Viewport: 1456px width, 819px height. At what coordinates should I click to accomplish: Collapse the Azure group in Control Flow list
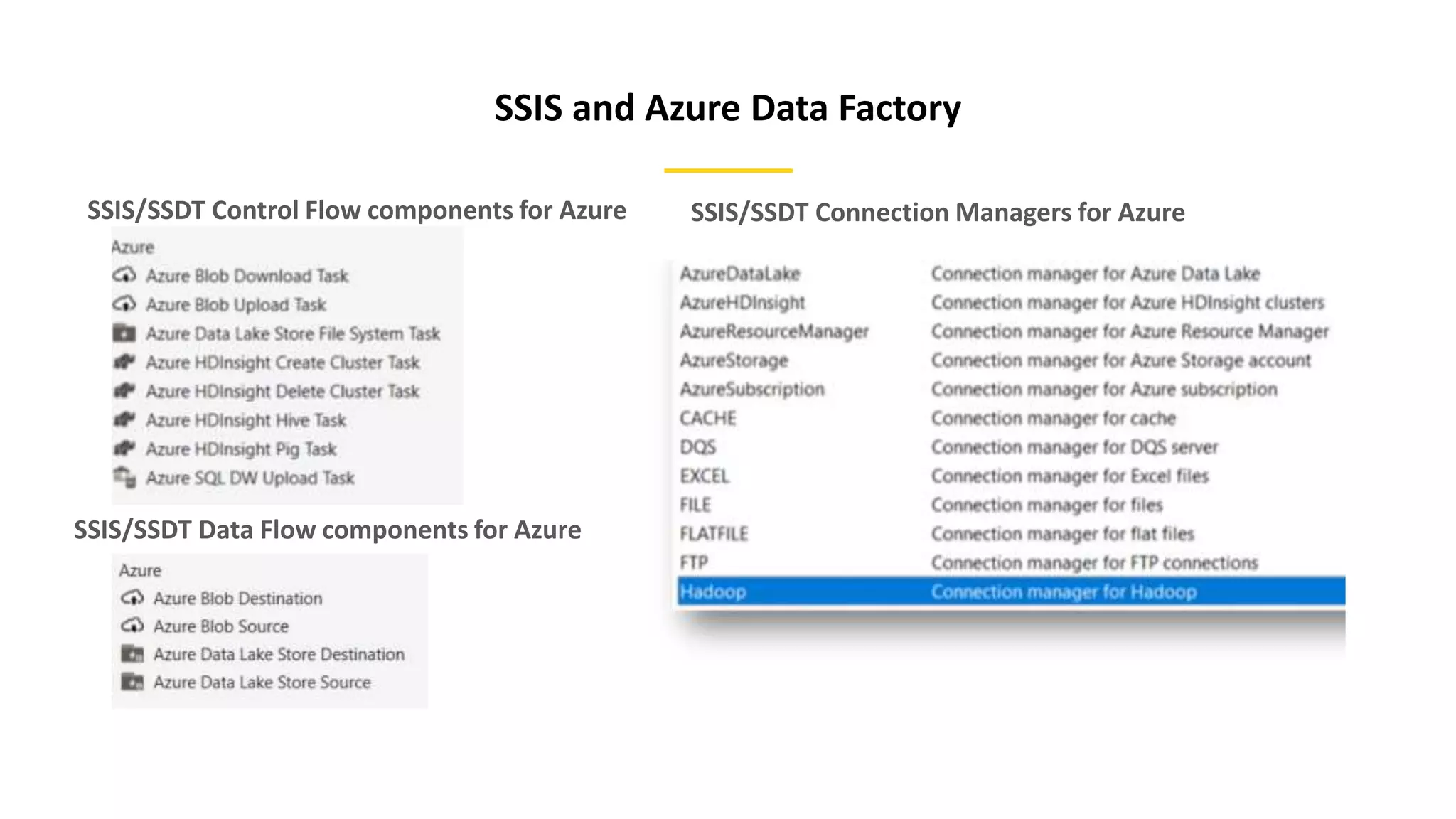point(132,247)
